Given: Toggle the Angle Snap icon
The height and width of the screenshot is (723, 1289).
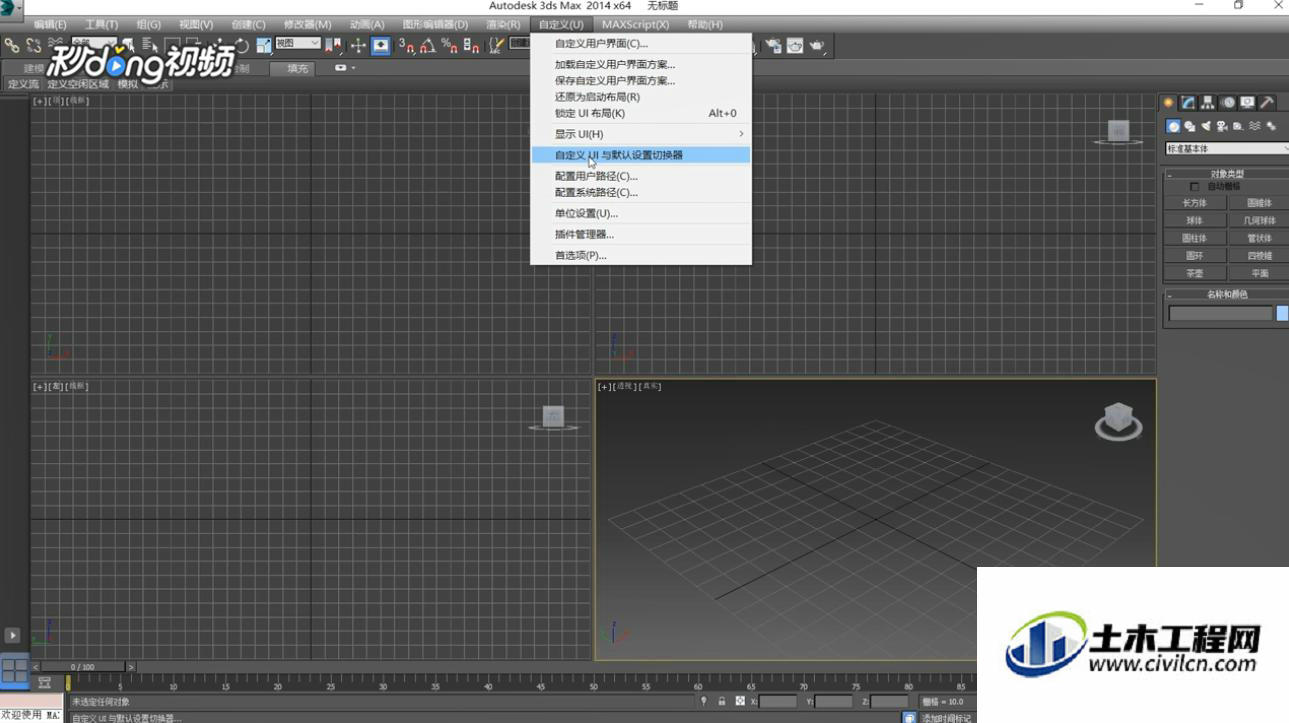Looking at the screenshot, I should click(428, 46).
